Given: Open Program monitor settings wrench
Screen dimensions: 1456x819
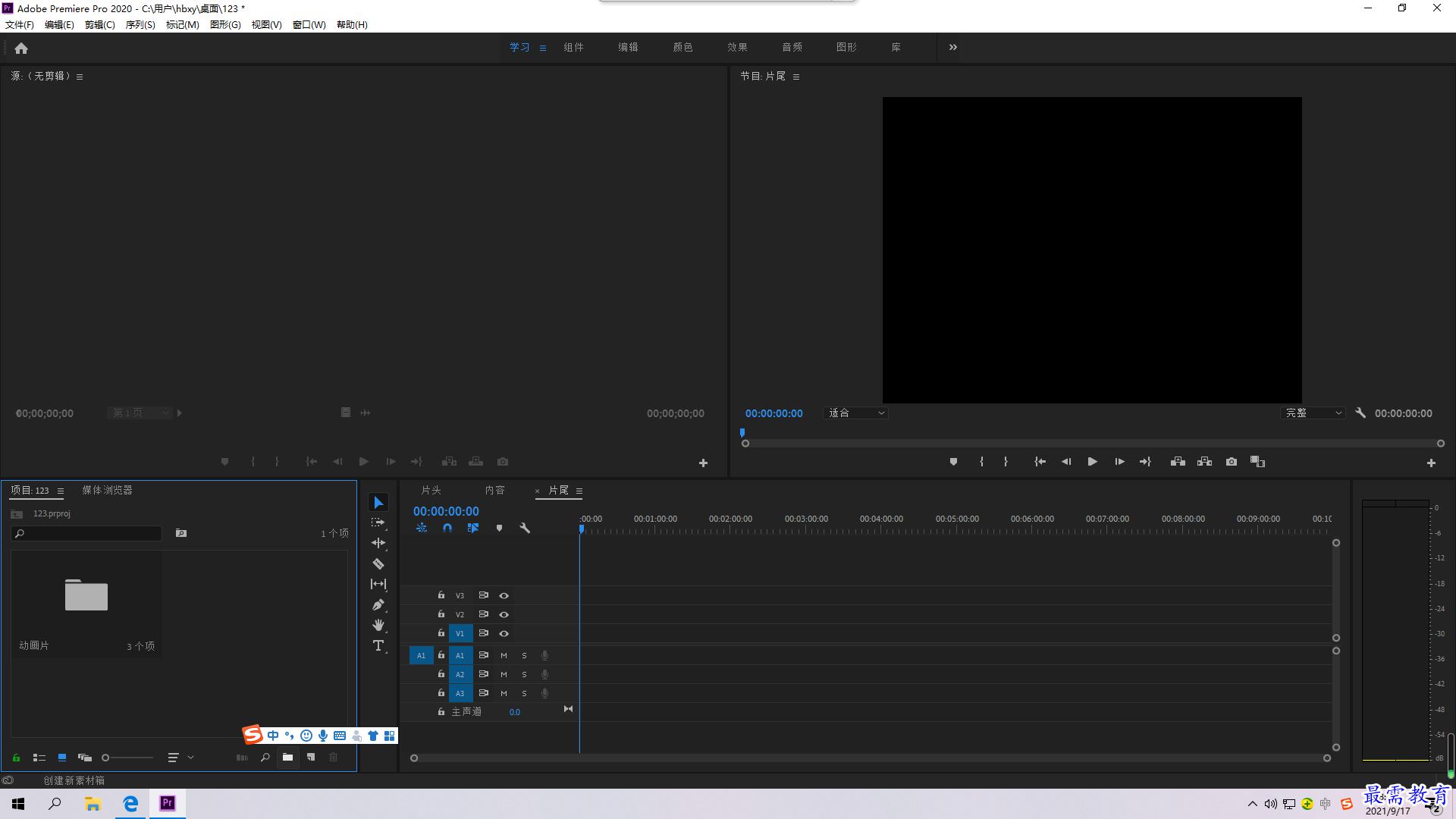Looking at the screenshot, I should pyautogui.click(x=1360, y=413).
